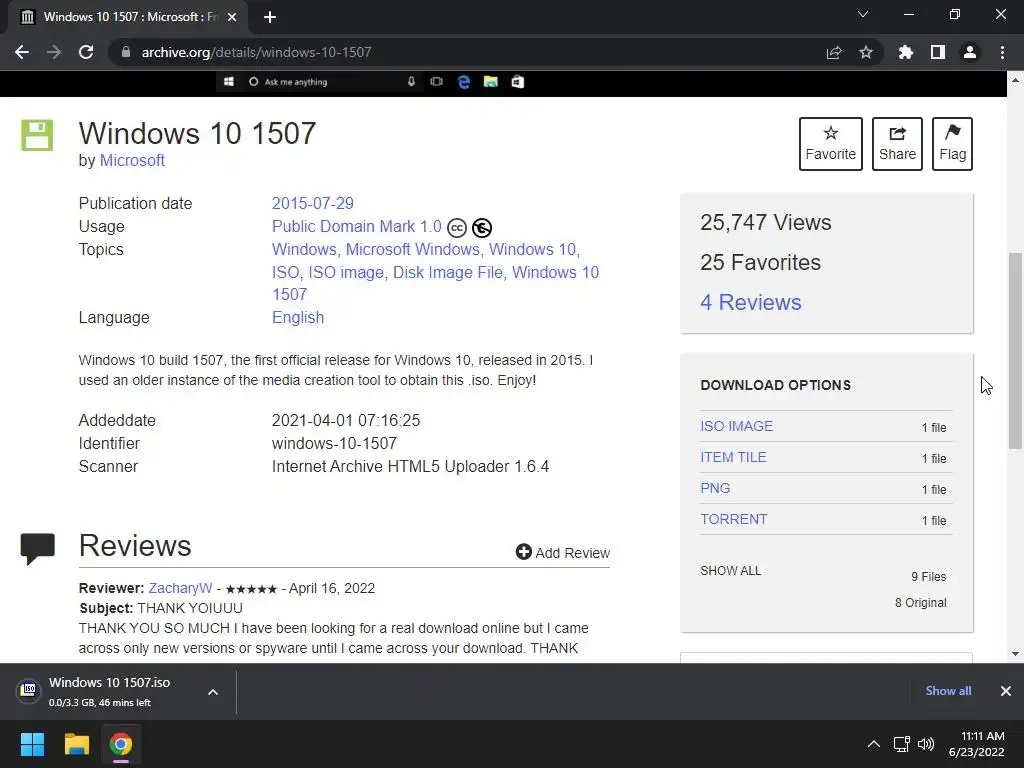Click the ISO file icon in download bar
The width and height of the screenshot is (1024, 768).
[29, 690]
